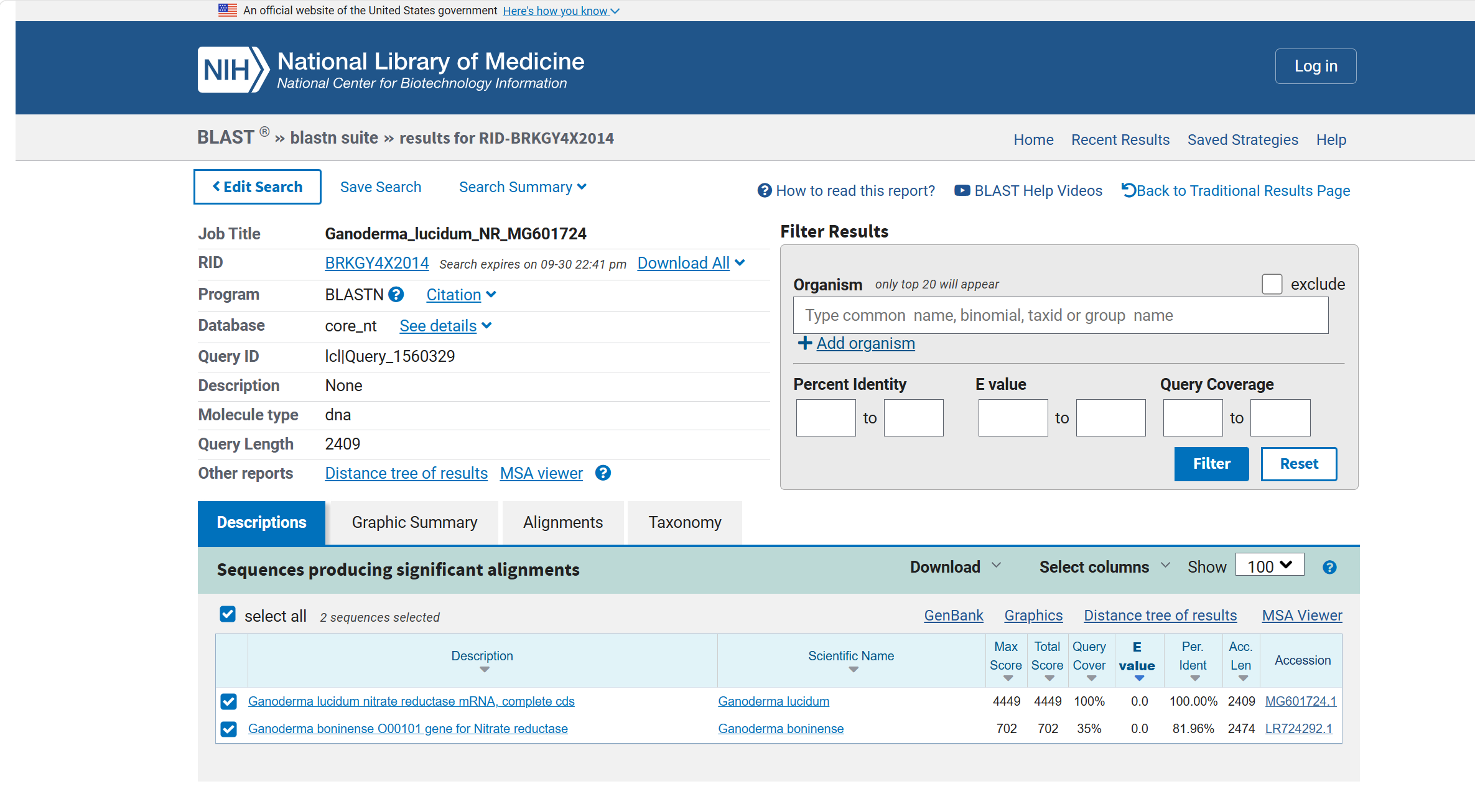The width and height of the screenshot is (1475, 812).
Task: Click the Percent Identity minimum field
Action: click(826, 418)
